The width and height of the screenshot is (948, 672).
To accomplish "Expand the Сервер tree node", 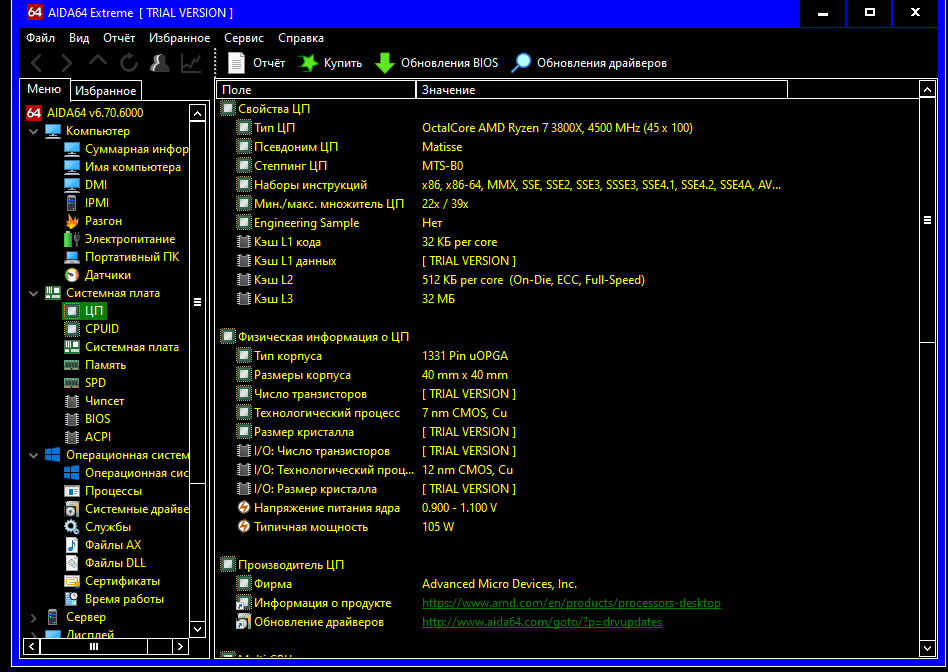I will point(34,617).
